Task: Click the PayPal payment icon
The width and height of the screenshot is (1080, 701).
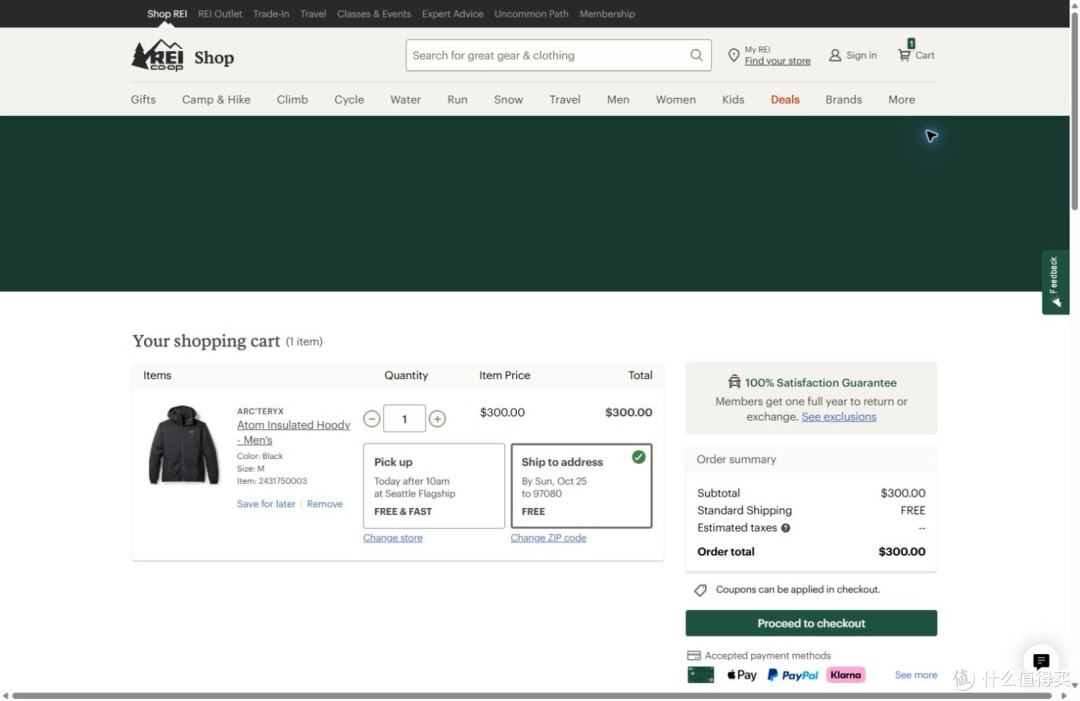Action: point(793,675)
